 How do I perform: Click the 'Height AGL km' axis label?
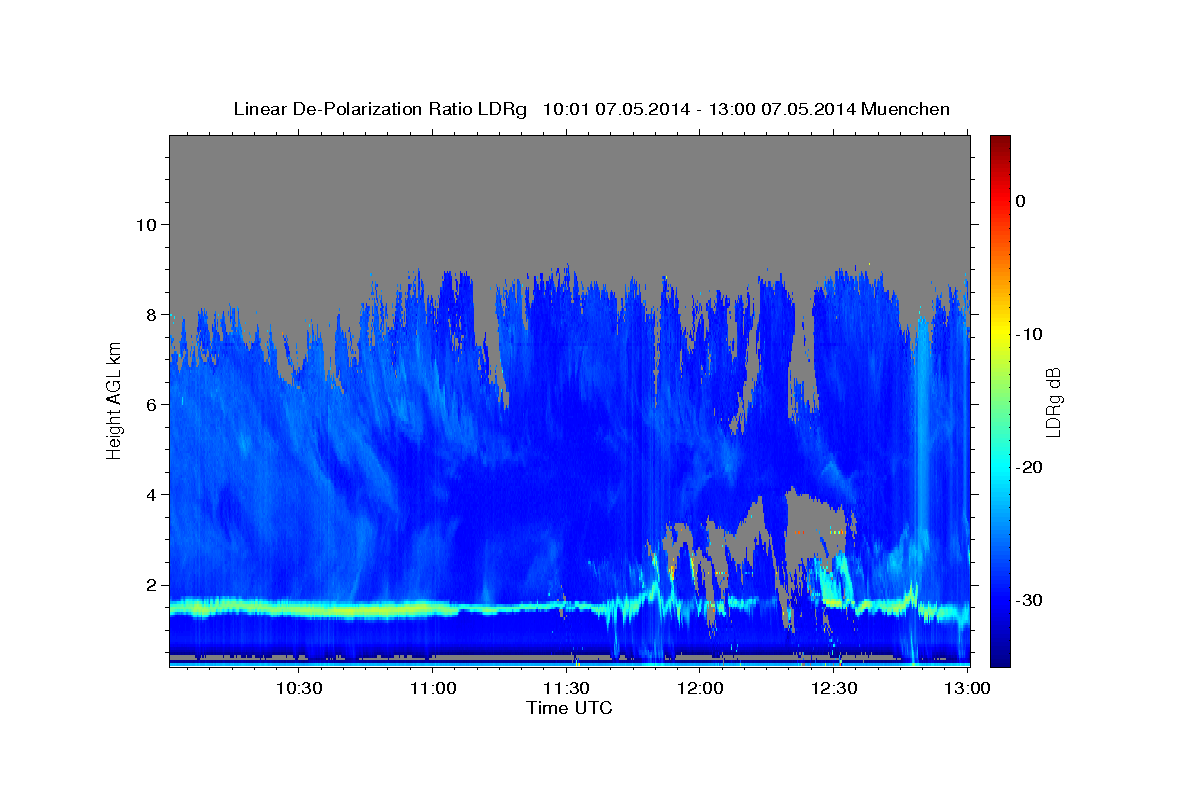click(114, 401)
